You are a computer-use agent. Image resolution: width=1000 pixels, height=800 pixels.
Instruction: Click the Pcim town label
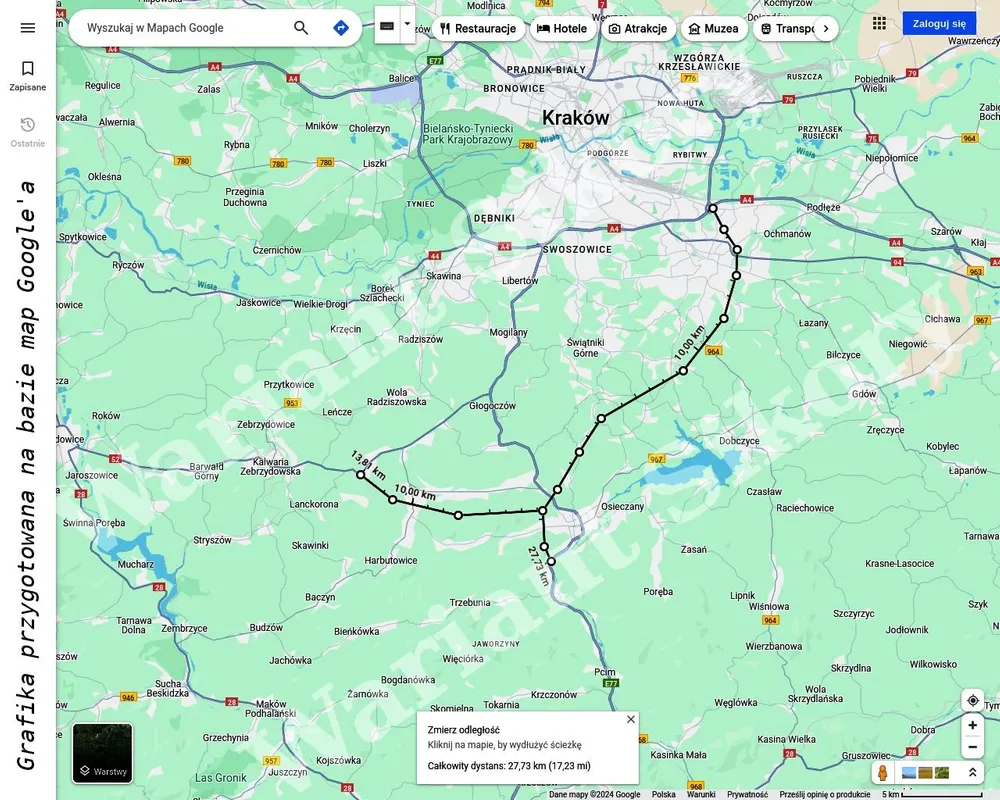[x=605, y=672]
